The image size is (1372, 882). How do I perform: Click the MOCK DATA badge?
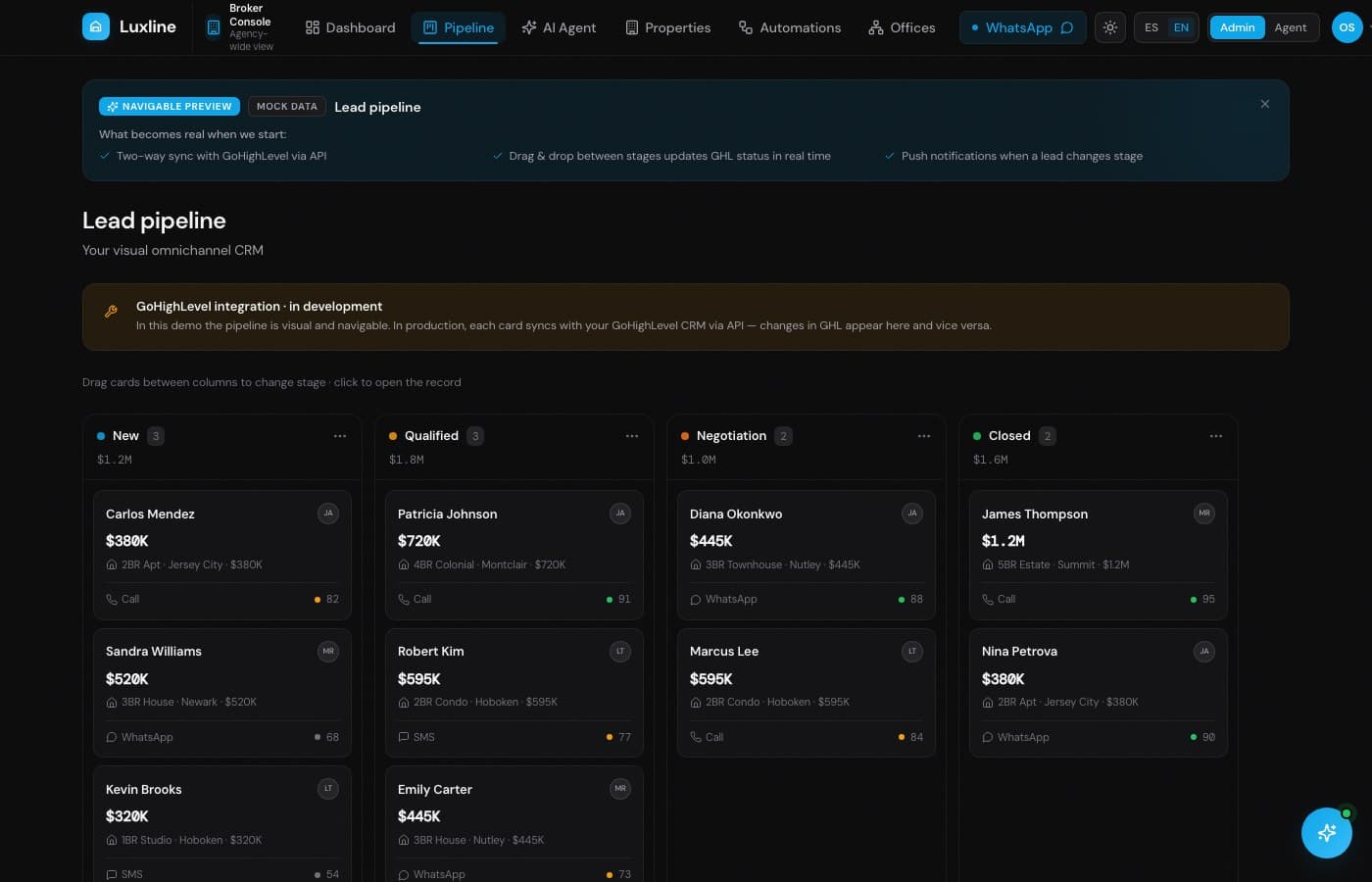[287, 106]
